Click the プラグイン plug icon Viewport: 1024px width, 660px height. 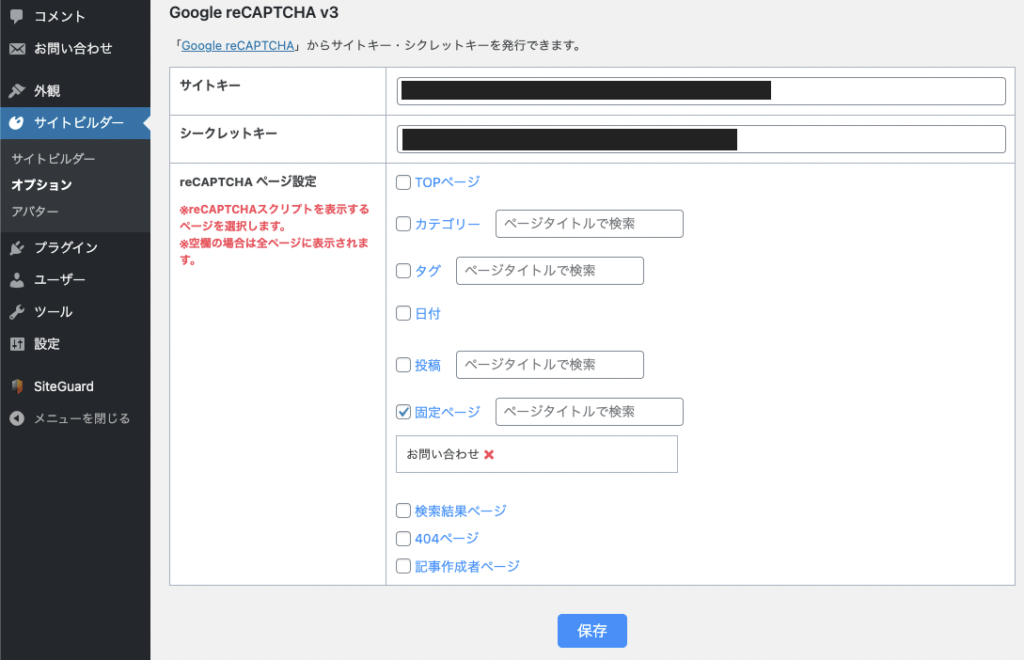tap(17, 248)
